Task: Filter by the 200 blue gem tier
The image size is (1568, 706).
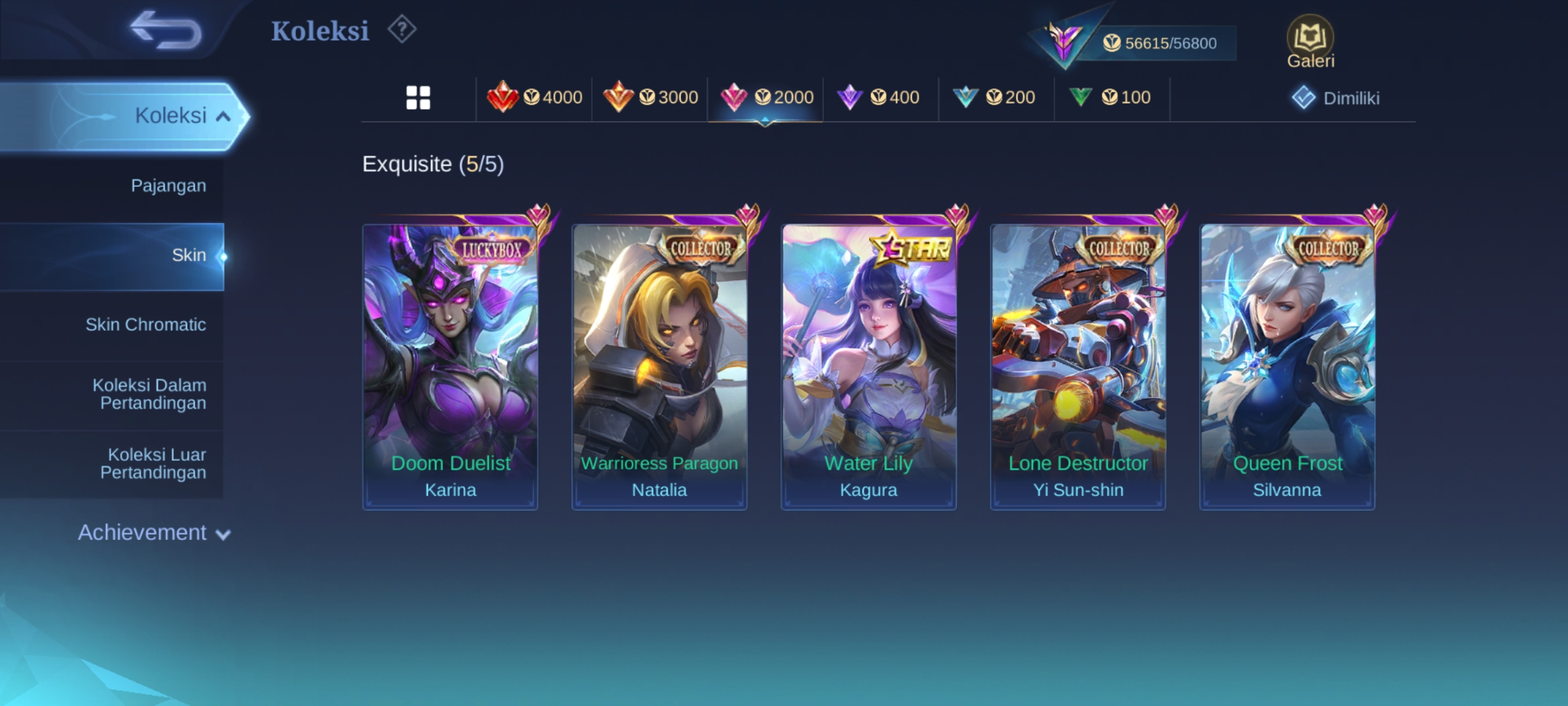Action: click(x=996, y=97)
